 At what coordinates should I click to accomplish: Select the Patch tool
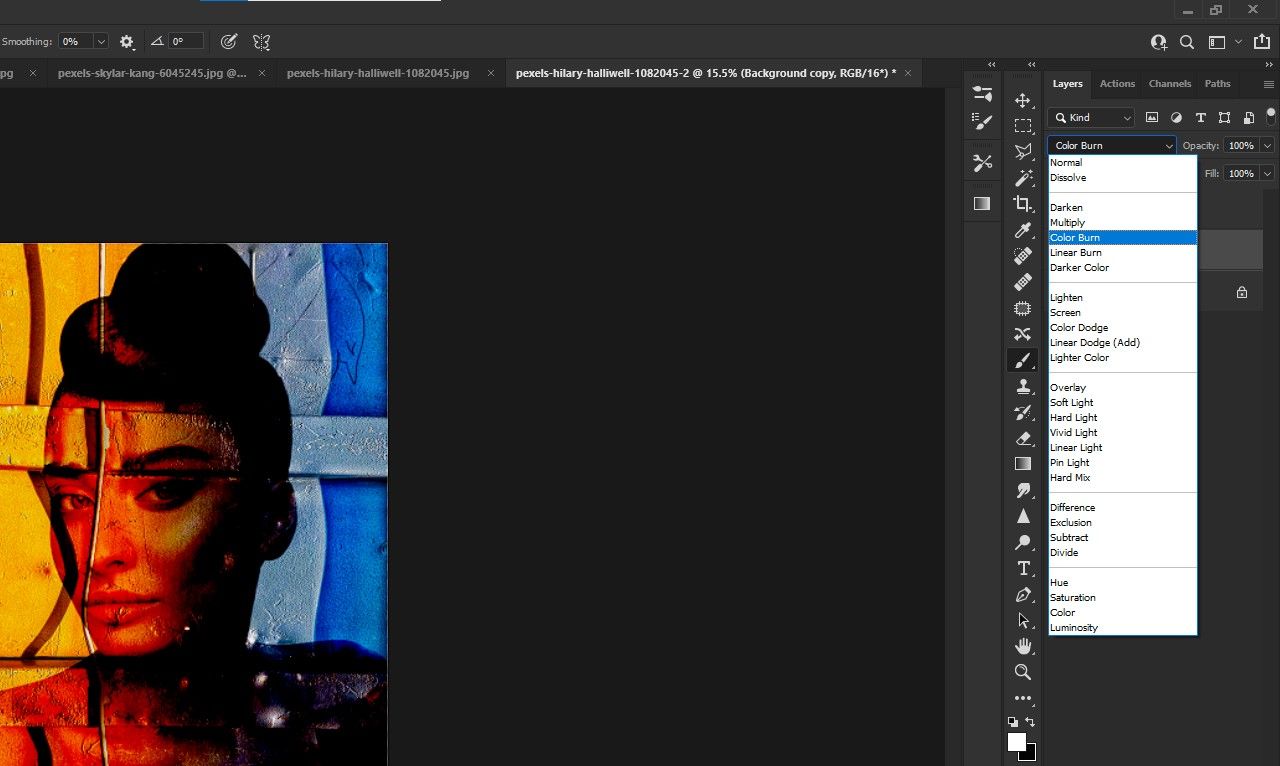1023,308
